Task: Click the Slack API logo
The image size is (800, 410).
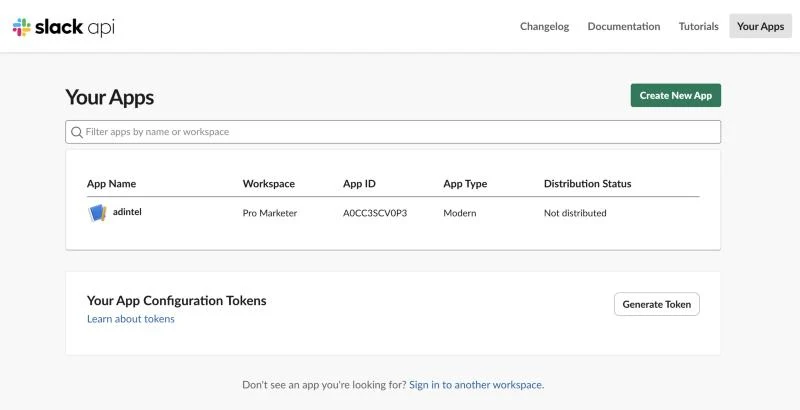Action: point(64,27)
